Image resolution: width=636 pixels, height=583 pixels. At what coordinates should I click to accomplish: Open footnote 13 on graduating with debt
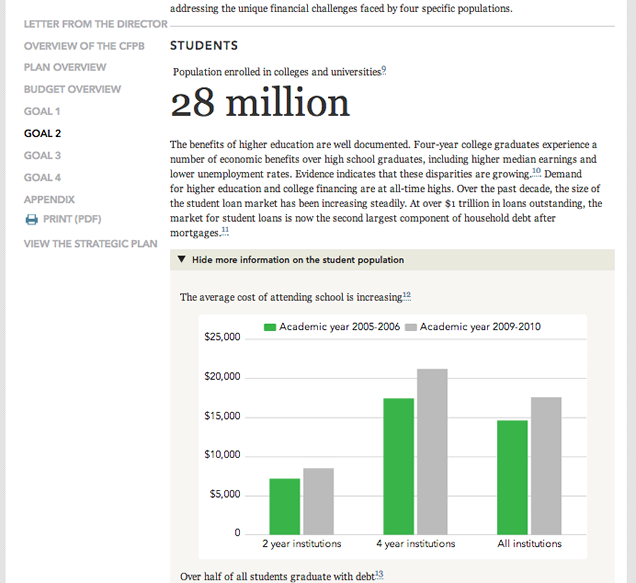tap(379, 574)
